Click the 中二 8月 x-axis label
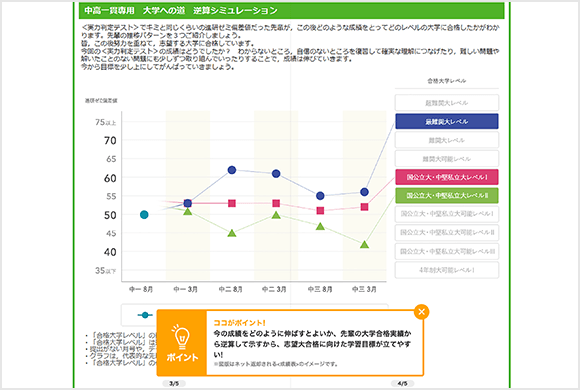This screenshot has width=580, height=390. 230,289
